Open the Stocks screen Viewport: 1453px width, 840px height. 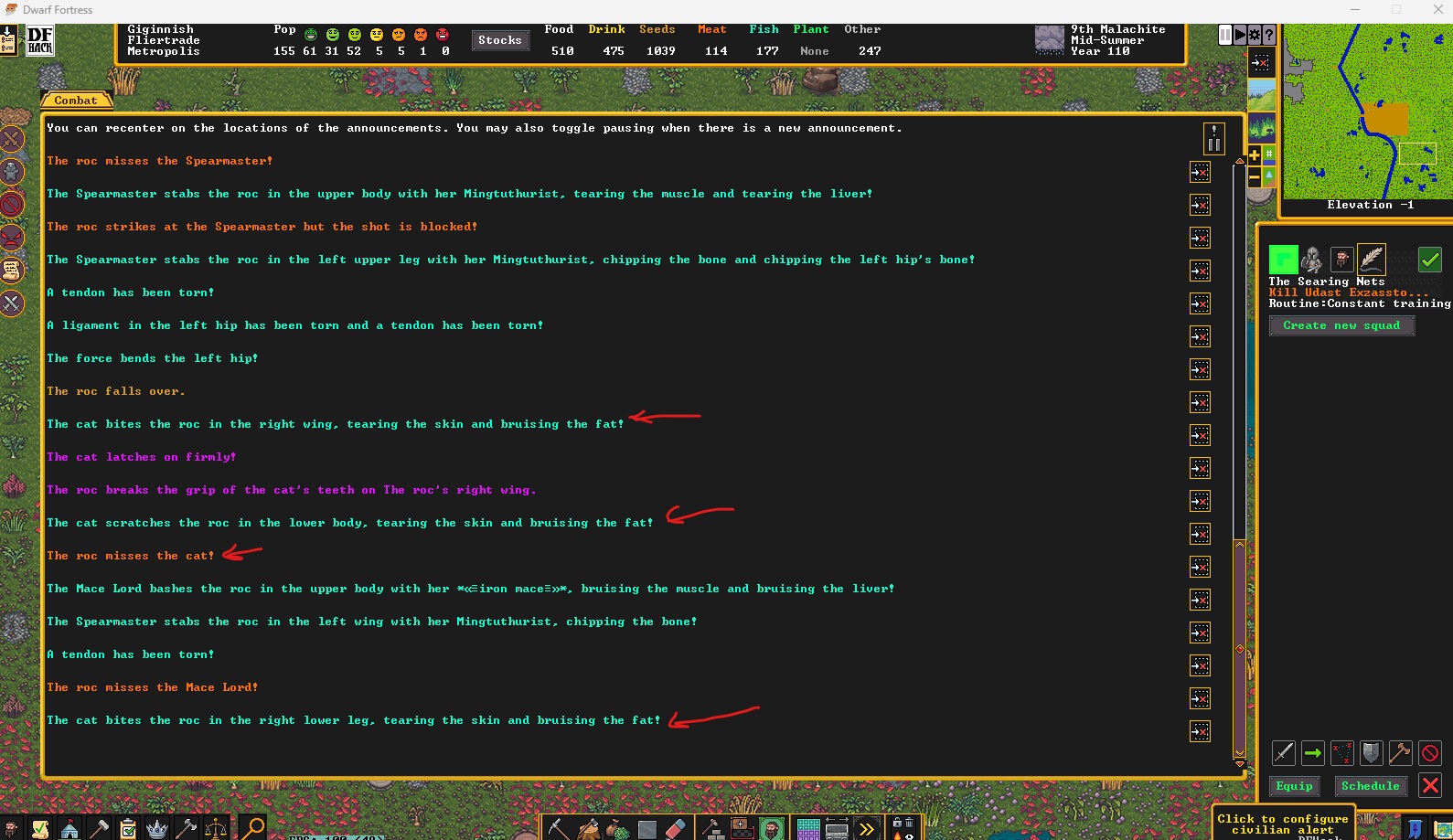(x=499, y=40)
